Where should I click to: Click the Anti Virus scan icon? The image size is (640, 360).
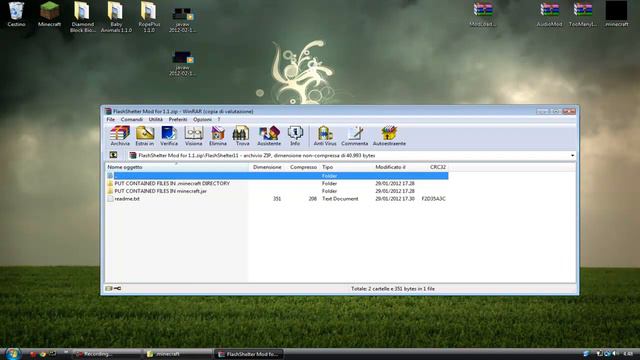[x=325, y=136]
